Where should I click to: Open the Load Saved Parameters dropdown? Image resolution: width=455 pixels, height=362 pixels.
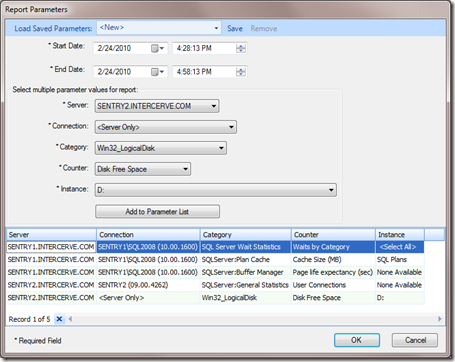point(216,28)
